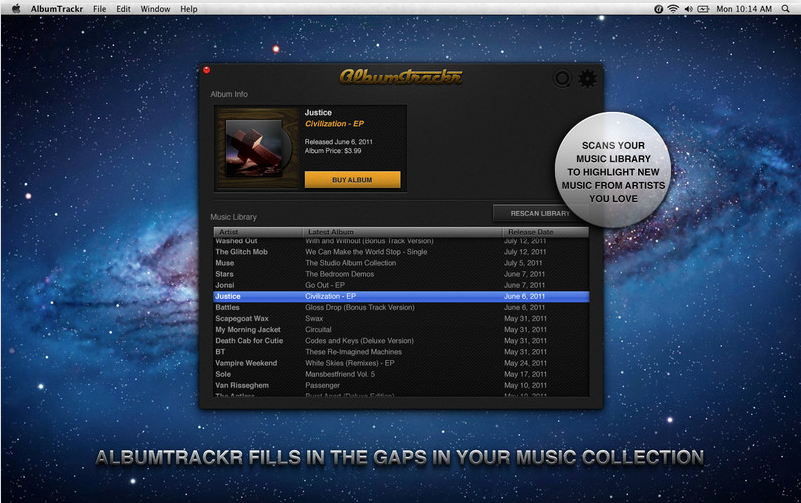Viewport: 801px width, 503px height.
Task: Open the settings gear in AlbumTrackr
Action: click(587, 79)
